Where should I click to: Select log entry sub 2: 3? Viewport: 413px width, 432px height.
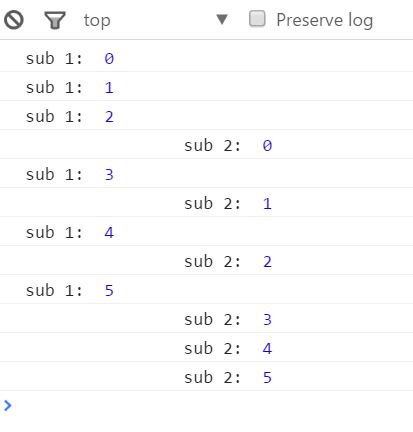[206, 319]
